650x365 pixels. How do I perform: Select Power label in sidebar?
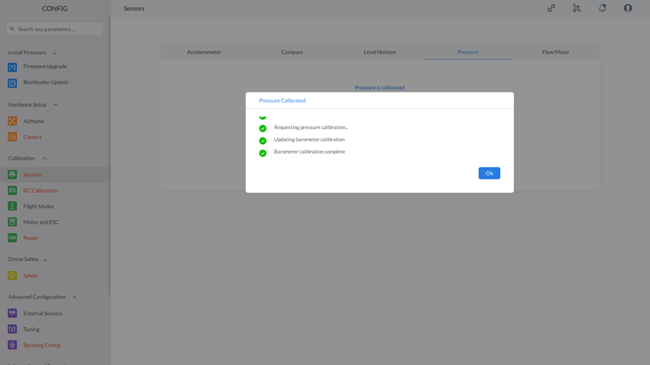coord(31,238)
